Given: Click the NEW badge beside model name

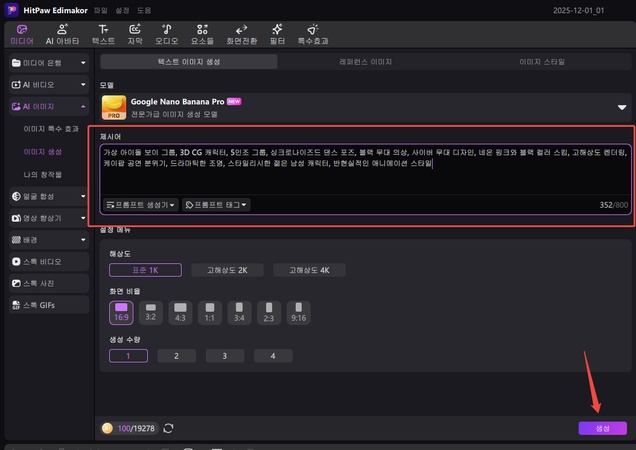Looking at the screenshot, I should pyautogui.click(x=234, y=101).
